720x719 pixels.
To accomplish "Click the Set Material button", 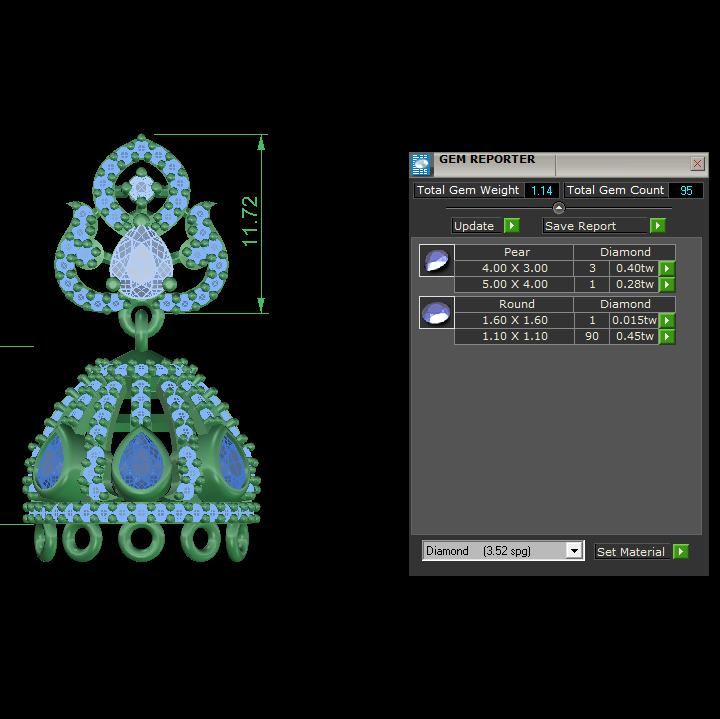I will pos(632,551).
